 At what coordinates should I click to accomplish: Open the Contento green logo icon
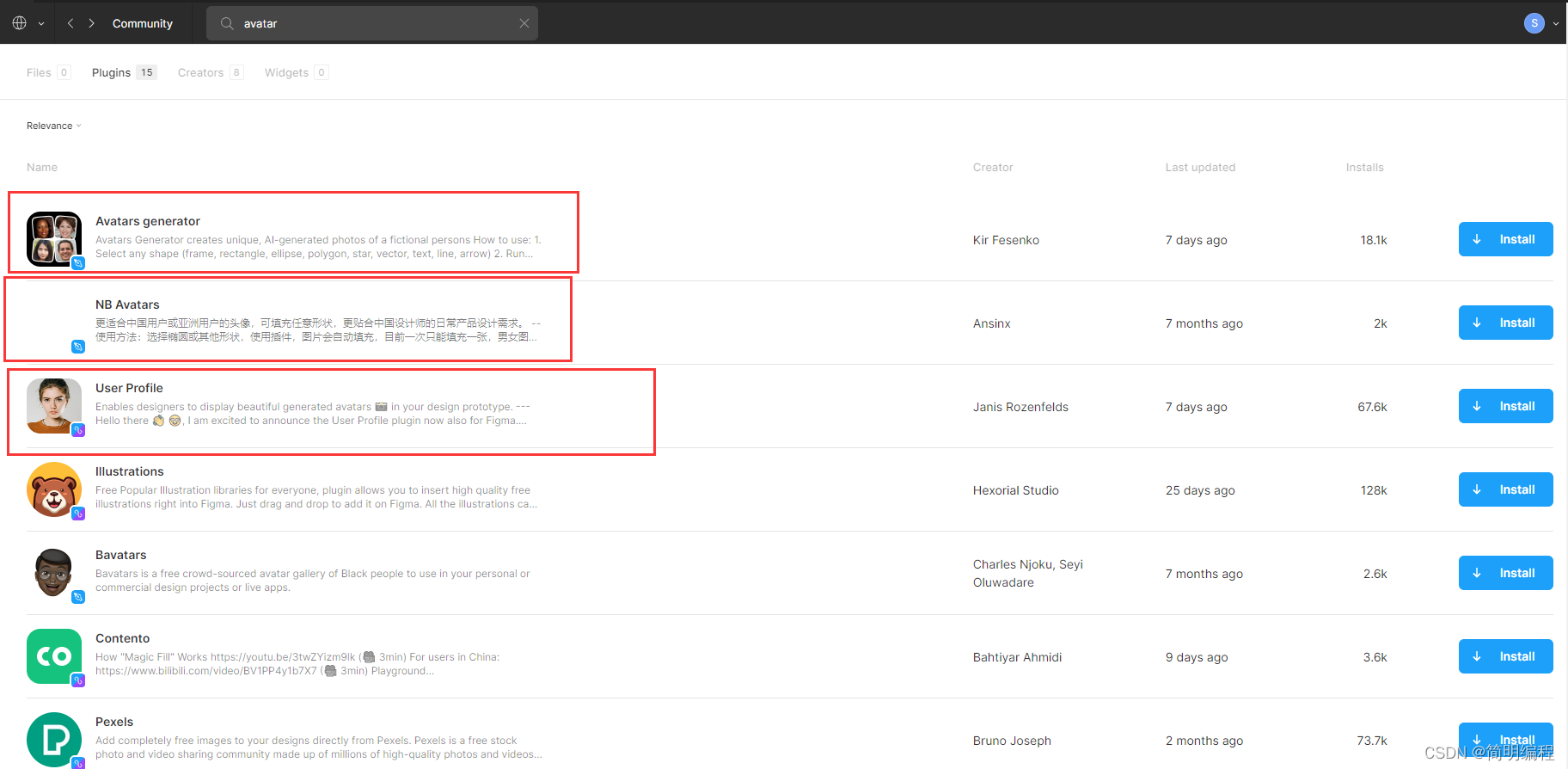pos(54,656)
